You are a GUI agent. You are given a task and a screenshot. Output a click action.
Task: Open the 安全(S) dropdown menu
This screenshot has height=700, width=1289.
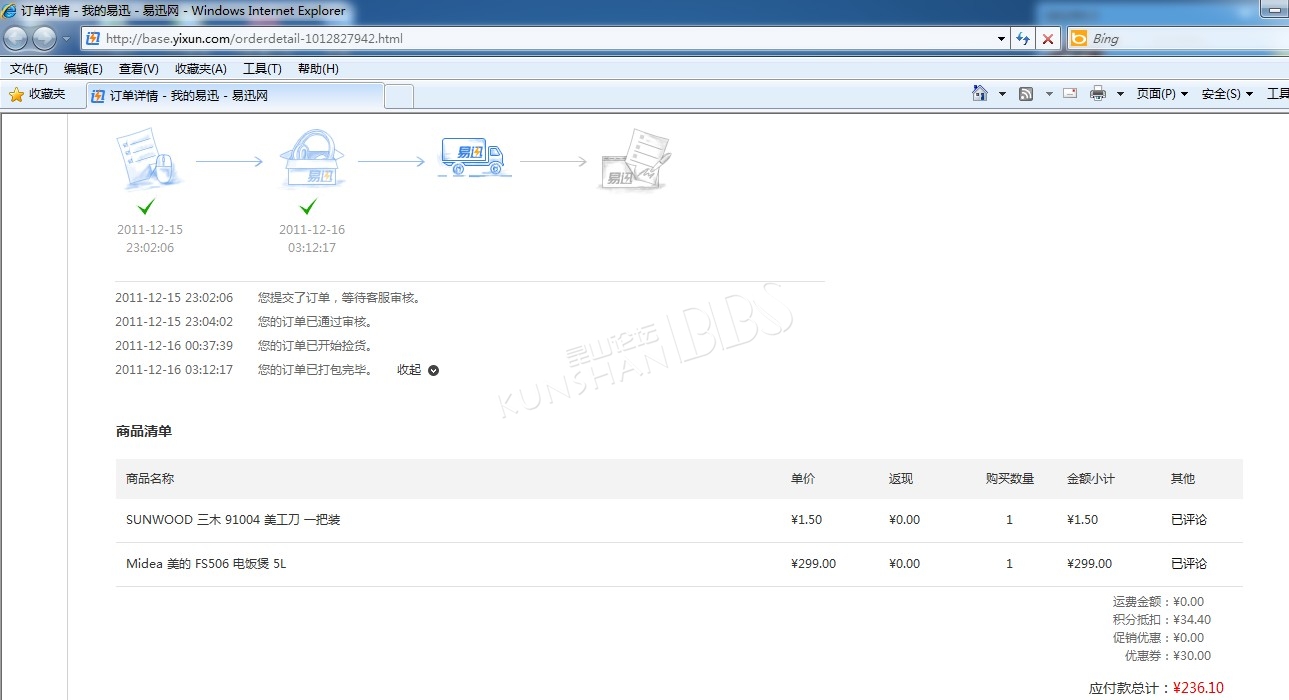[x=1227, y=94]
